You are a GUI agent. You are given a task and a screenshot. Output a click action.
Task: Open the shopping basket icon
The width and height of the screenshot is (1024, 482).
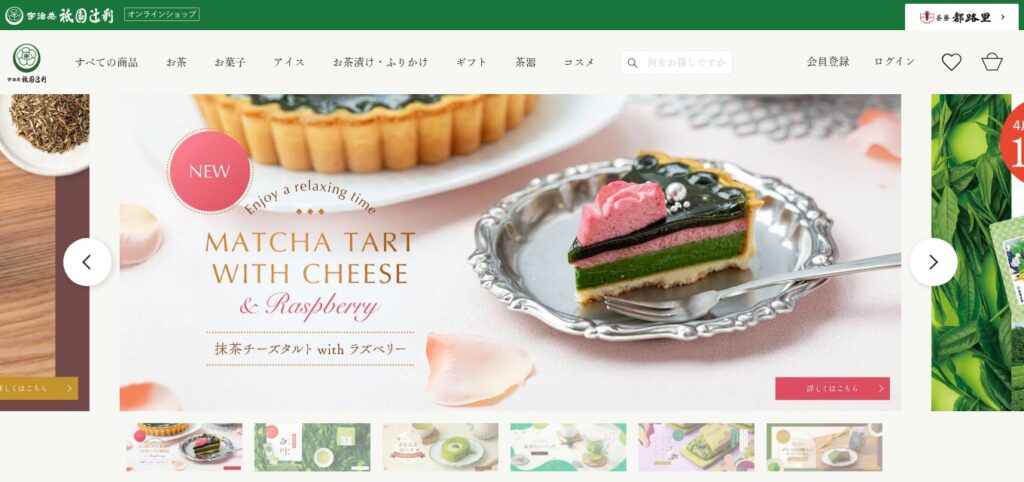coord(992,62)
